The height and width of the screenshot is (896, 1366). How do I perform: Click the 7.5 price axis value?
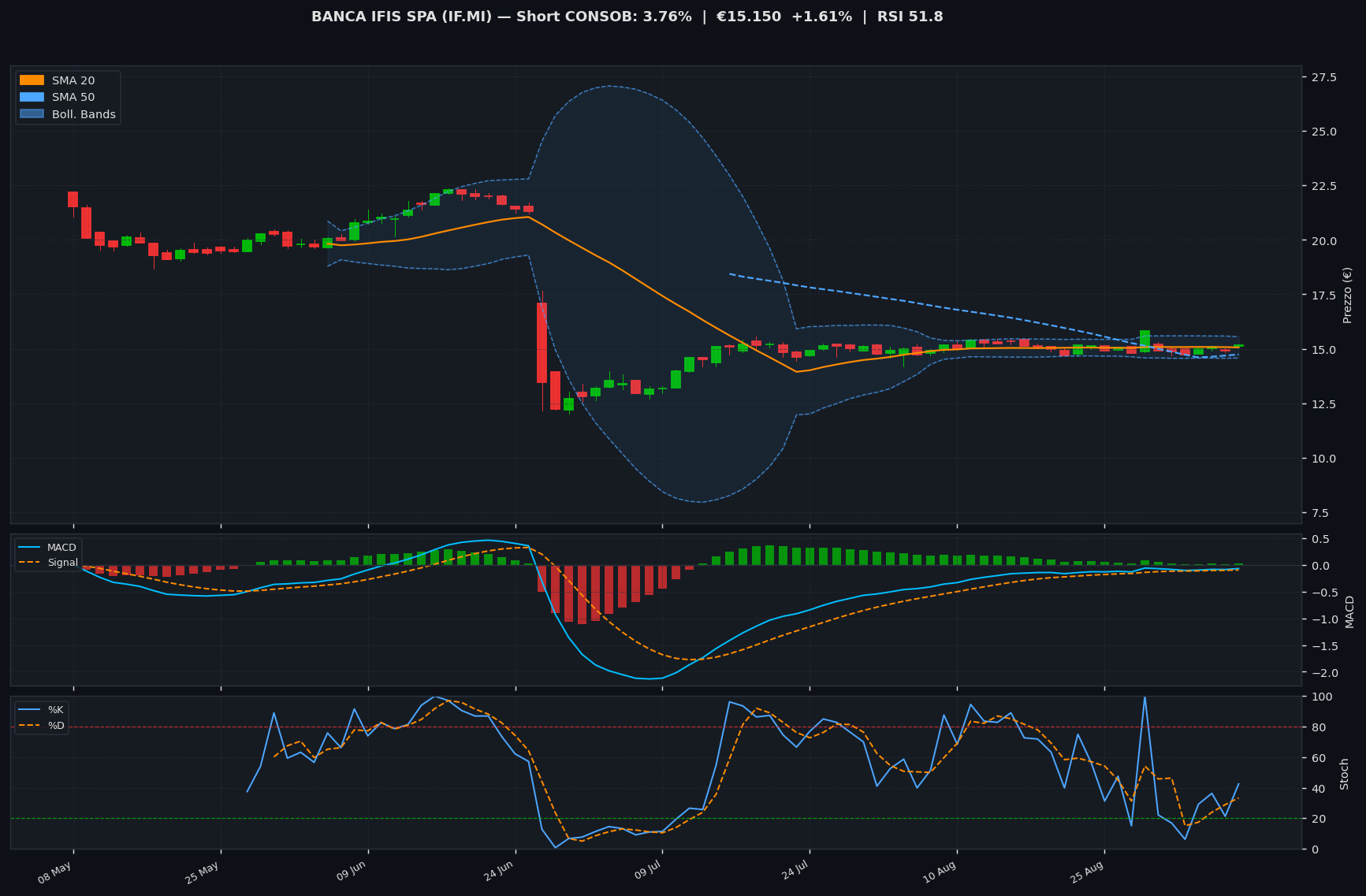1319,513
